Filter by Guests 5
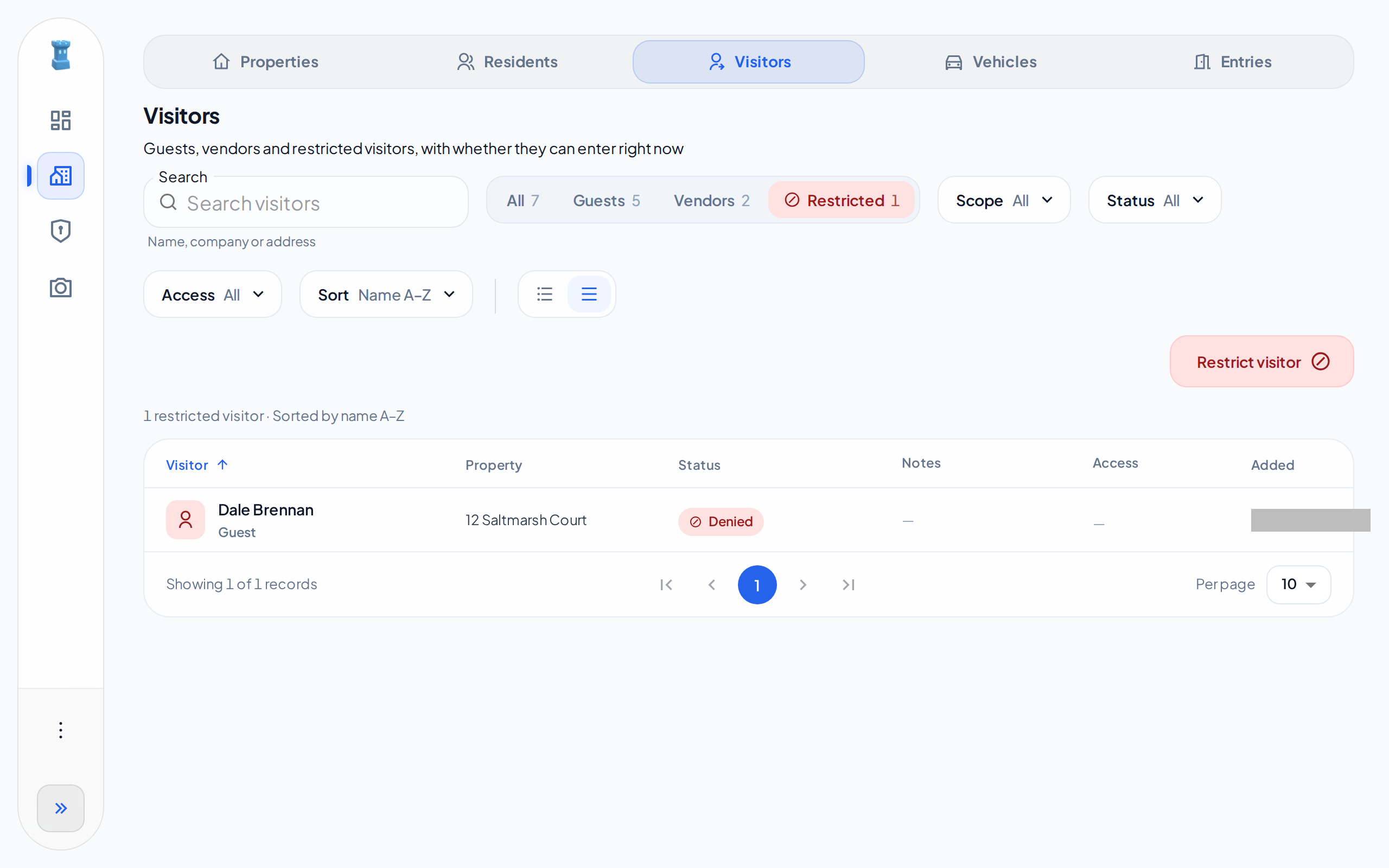 point(607,200)
